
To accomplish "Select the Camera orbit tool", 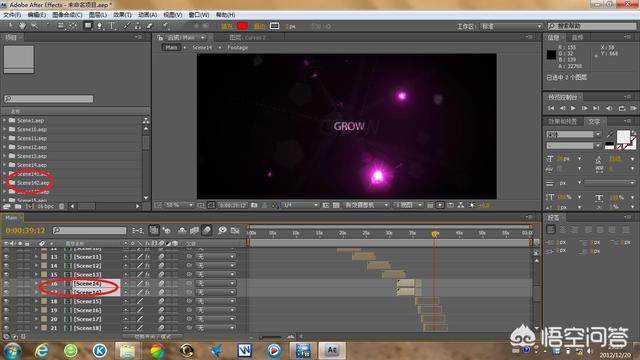I will (x=61, y=26).
